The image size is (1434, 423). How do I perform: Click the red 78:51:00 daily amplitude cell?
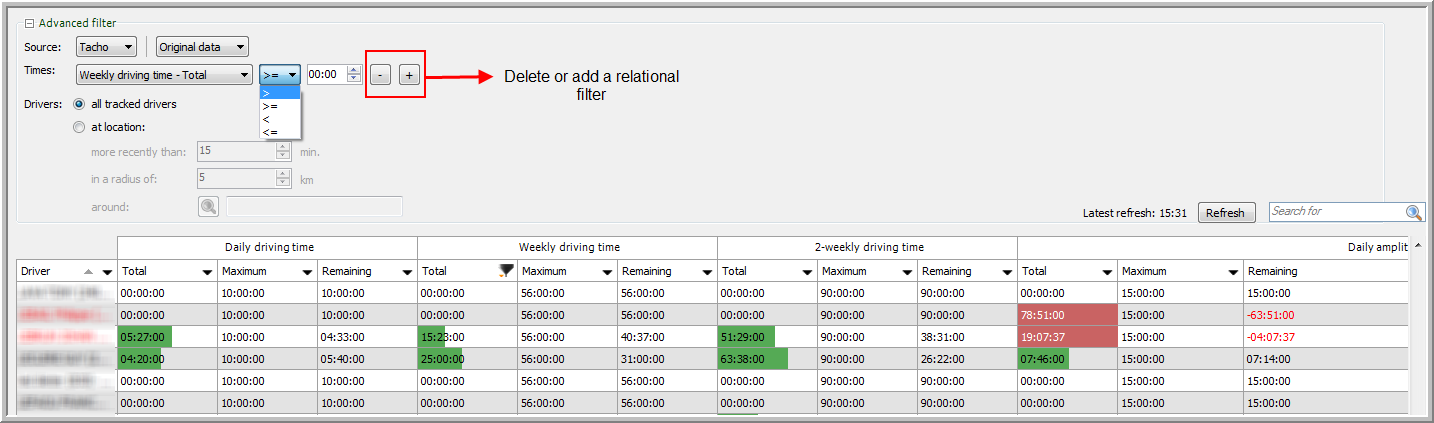1066,314
